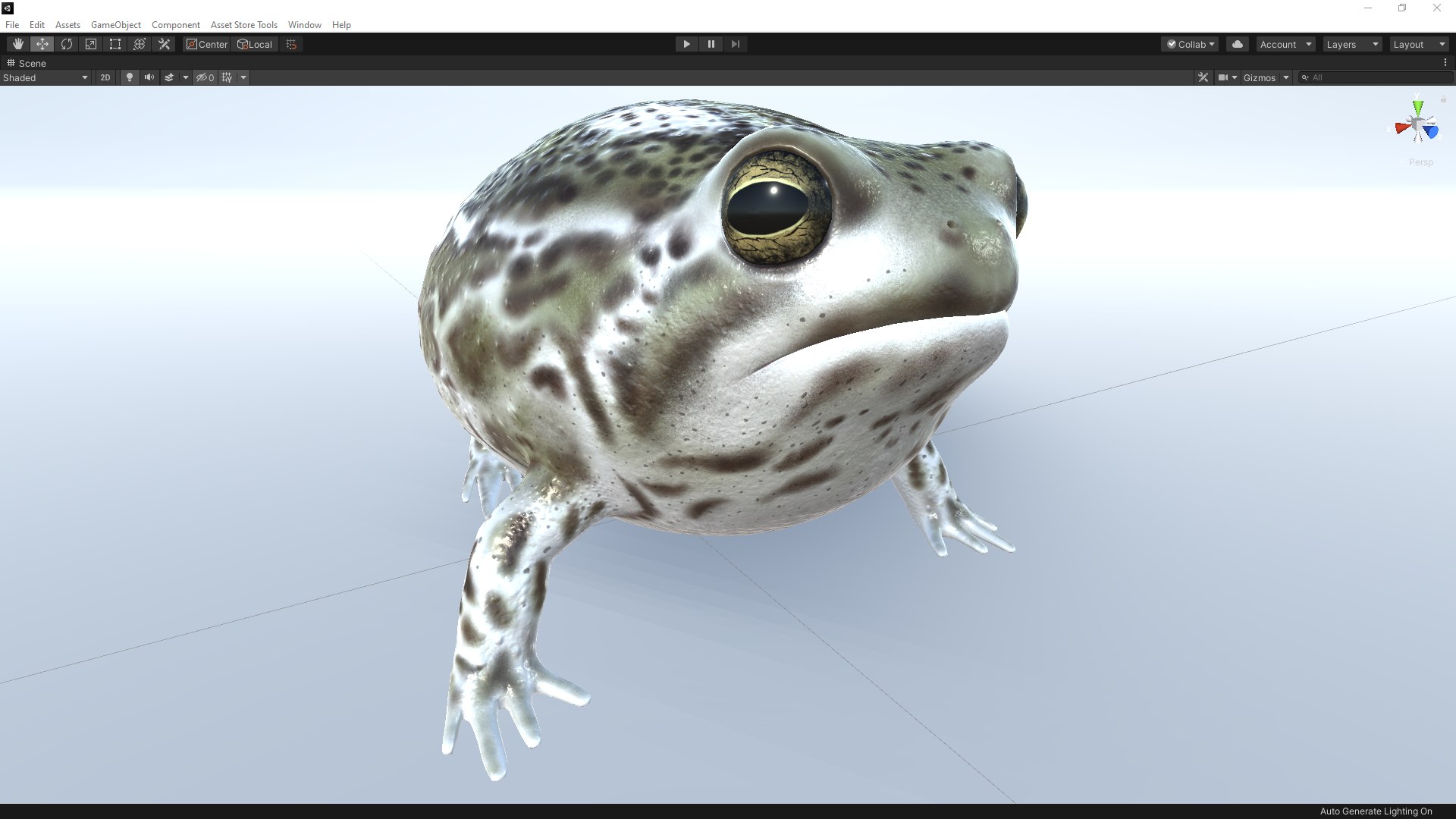This screenshot has width=1456, height=819.
Task: Toggle the rotation lock on orientation gizmo
Action: click(1443, 99)
